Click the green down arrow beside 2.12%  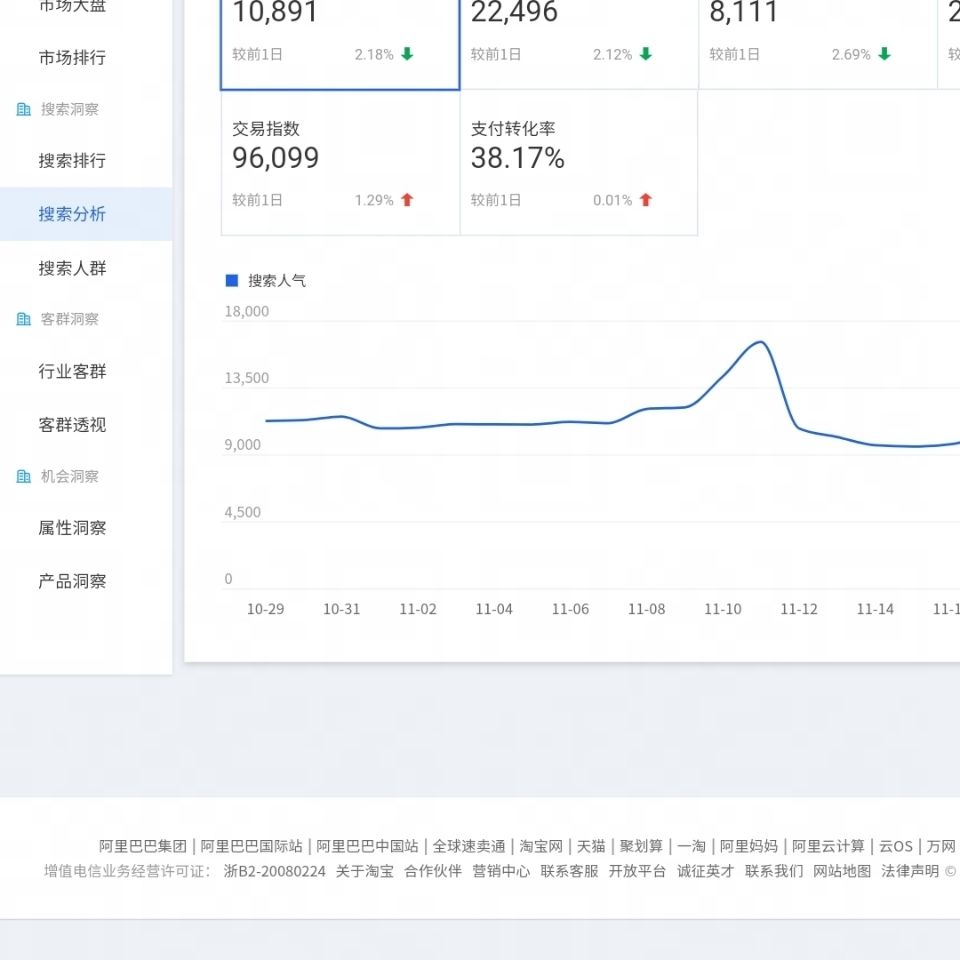(645, 54)
